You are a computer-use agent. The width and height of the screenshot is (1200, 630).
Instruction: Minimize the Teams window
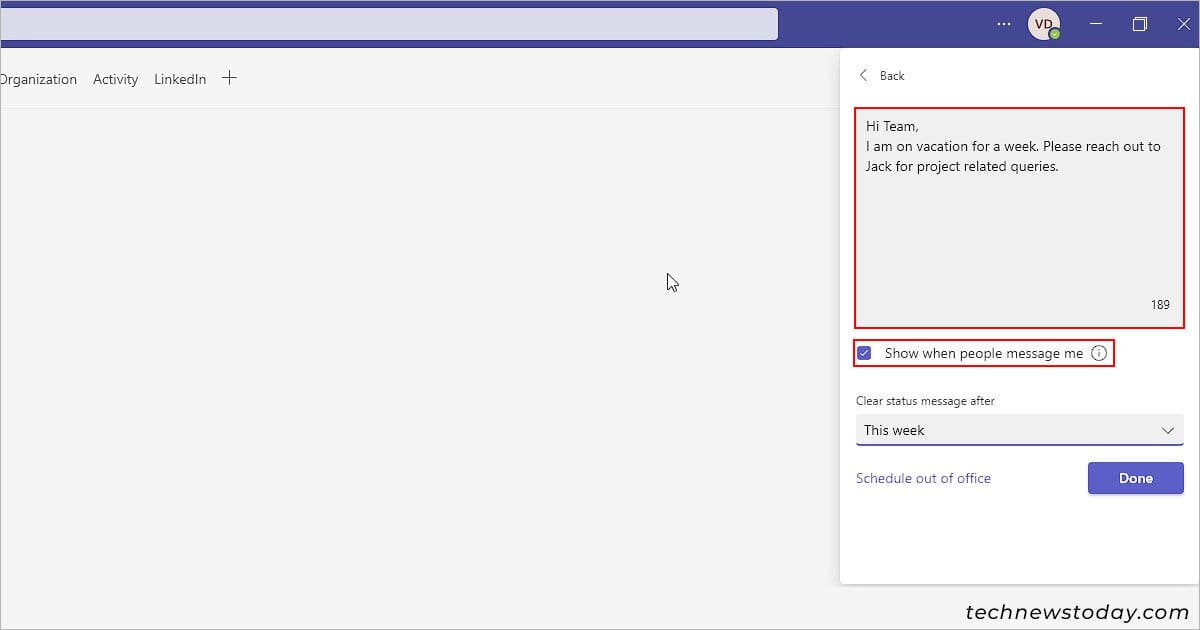(1097, 24)
